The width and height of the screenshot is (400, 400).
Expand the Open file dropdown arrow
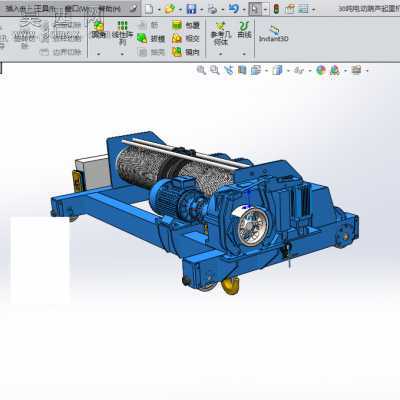pos(180,10)
